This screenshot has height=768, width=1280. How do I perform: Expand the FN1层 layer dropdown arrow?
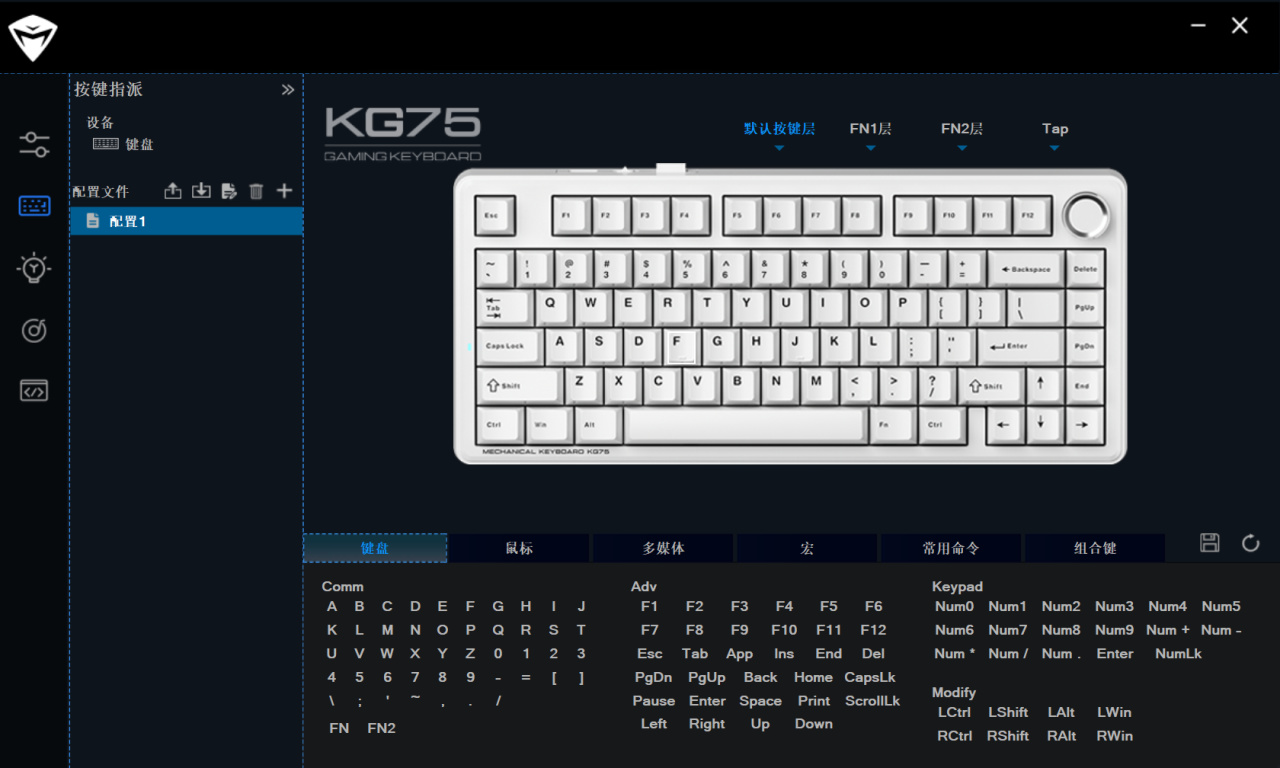point(870,148)
